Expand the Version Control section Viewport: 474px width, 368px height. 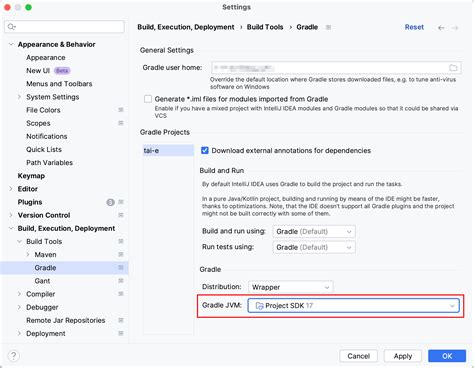coord(11,215)
